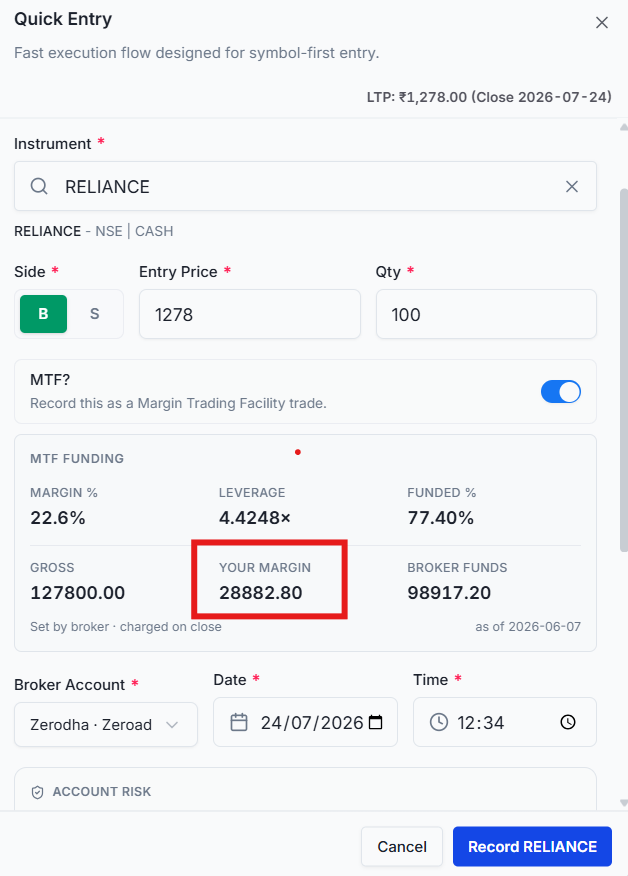Click 'Set by broker · charged on close' note
Image resolution: width=628 pixels, height=876 pixels.
(x=126, y=627)
